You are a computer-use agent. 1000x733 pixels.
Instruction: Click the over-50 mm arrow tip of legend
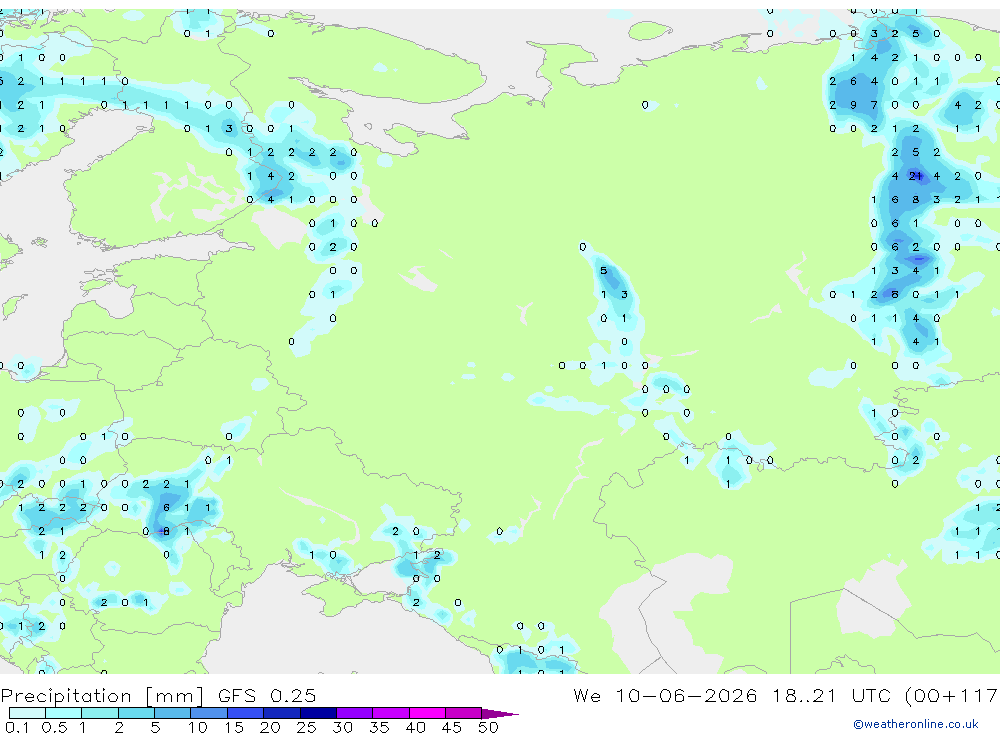[x=499, y=713]
